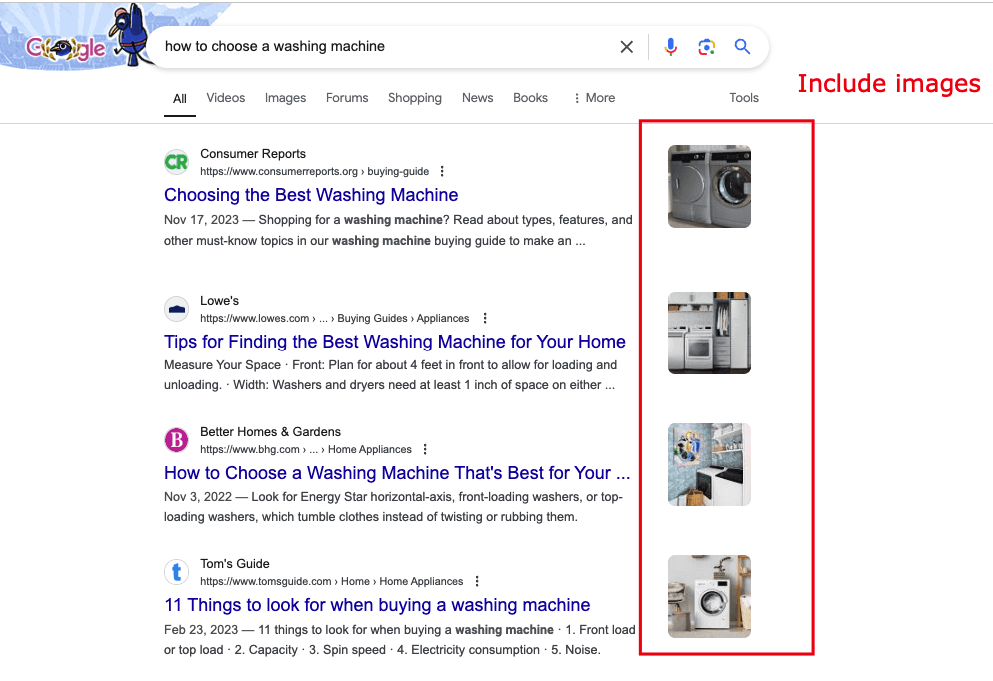Click the microphone icon to search by voice
The height and width of the screenshot is (681, 993).
pyautogui.click(x=670, y=46)
